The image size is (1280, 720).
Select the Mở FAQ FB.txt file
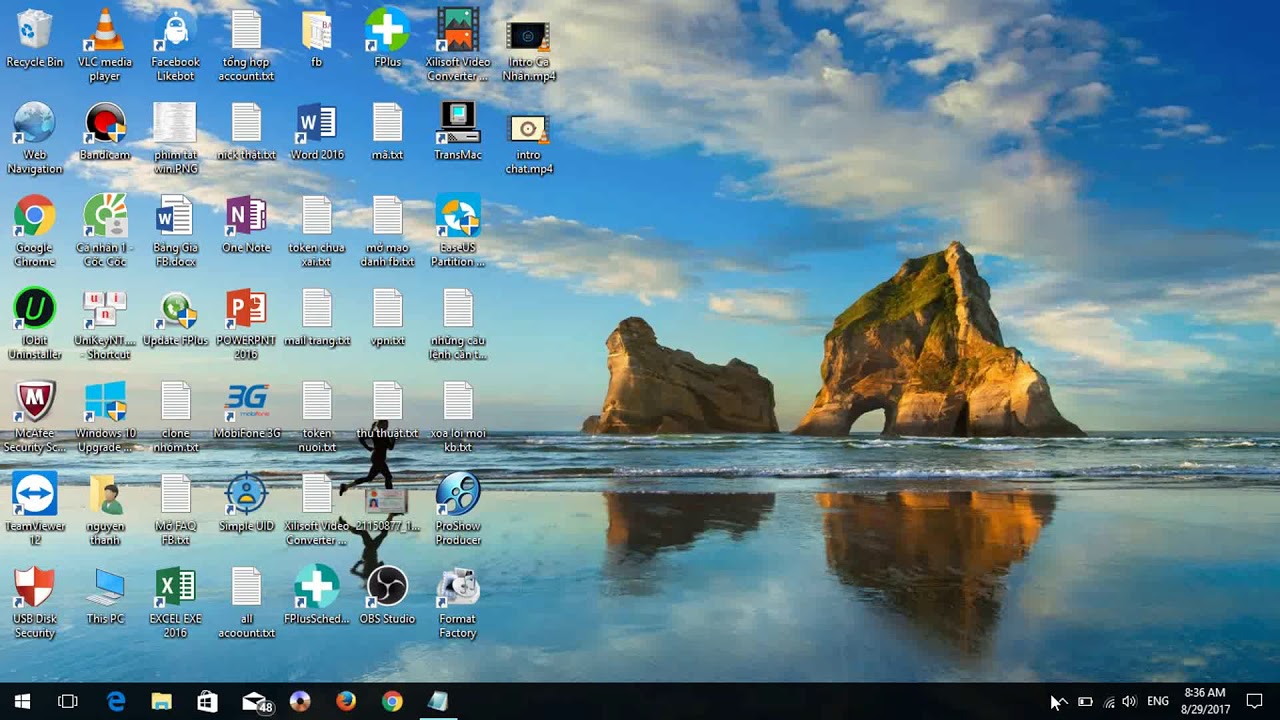pyautogui.click(x=175, y=510)
